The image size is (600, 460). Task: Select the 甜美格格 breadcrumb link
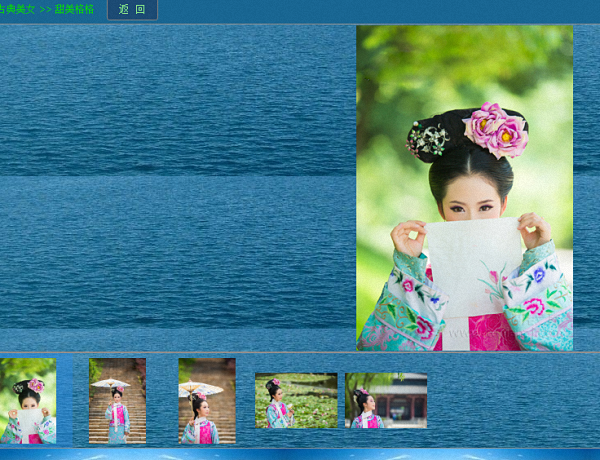click(x=75, y=9)
